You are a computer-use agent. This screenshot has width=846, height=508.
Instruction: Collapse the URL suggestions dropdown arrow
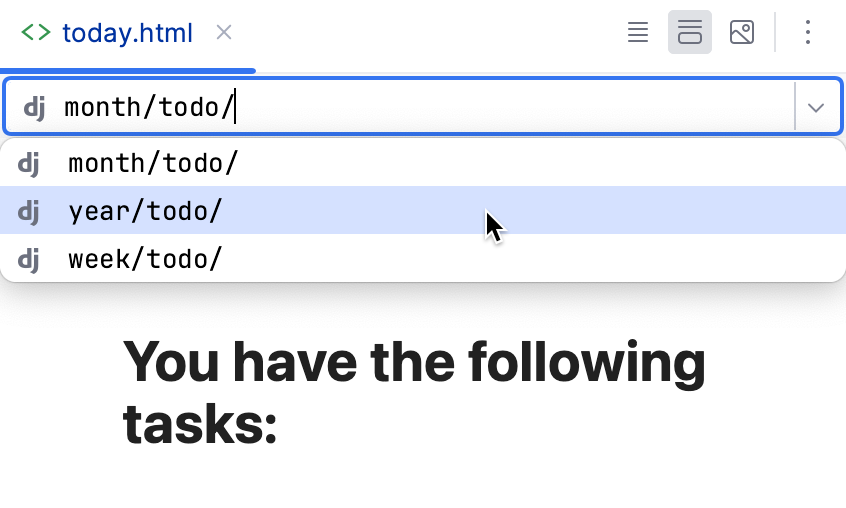tap(816, 107)
